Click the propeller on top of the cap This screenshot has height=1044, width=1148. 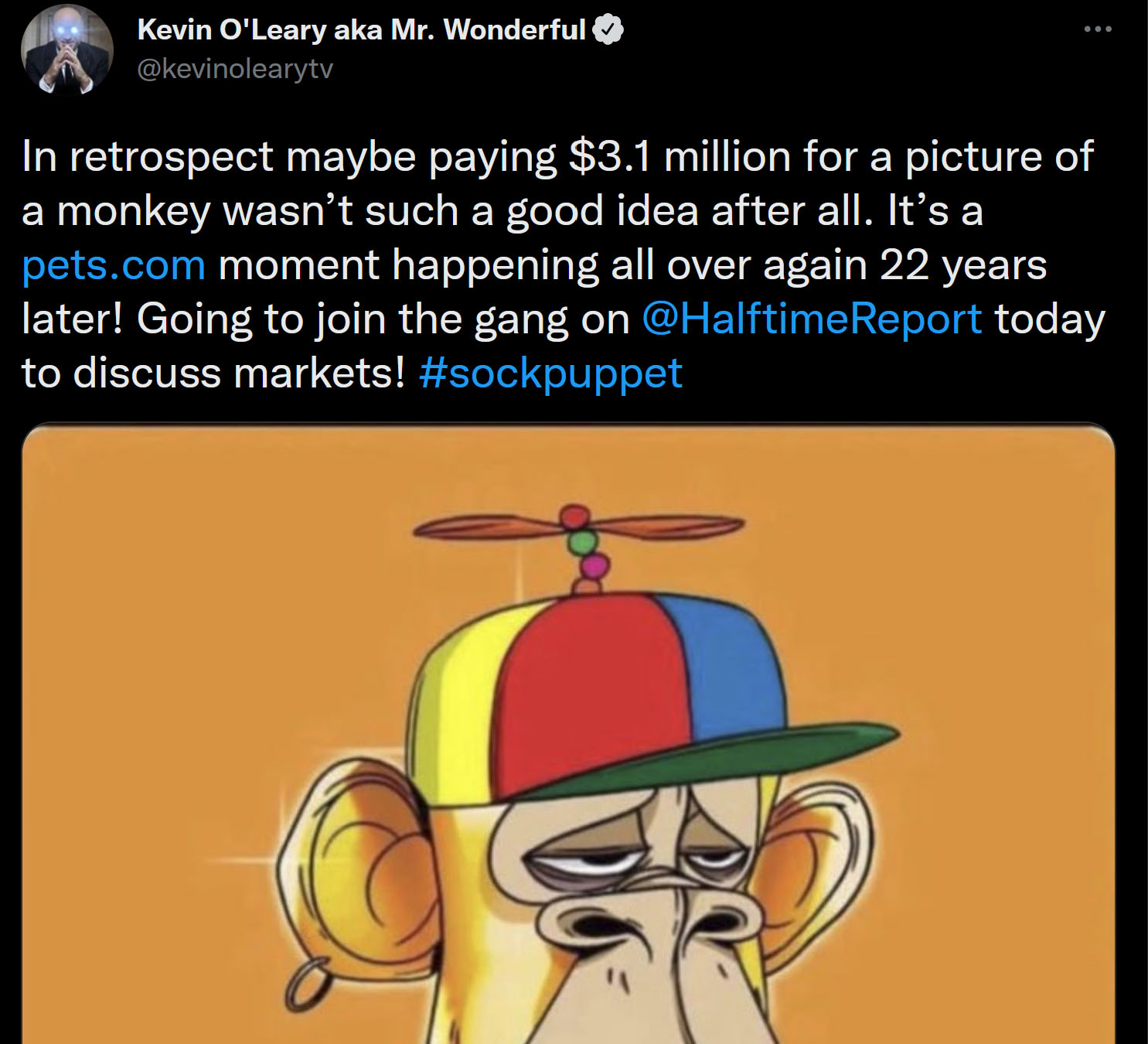[x=578, y=527]
